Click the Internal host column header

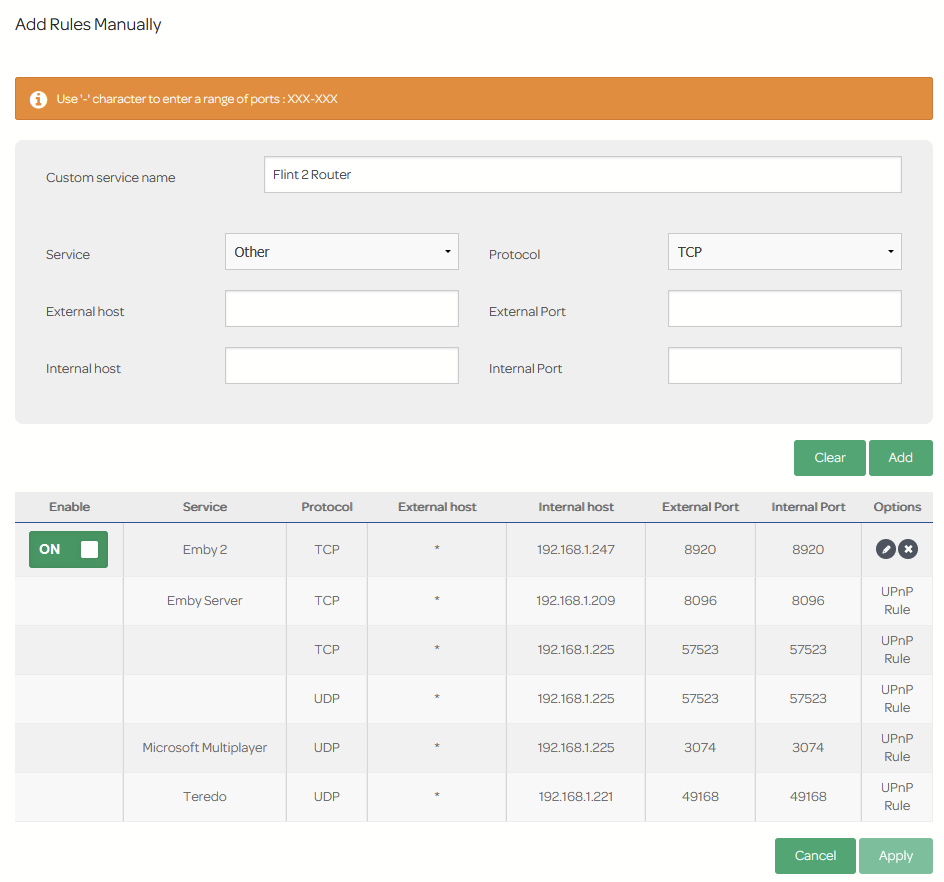pyautogui.click(x=576, y=507)
